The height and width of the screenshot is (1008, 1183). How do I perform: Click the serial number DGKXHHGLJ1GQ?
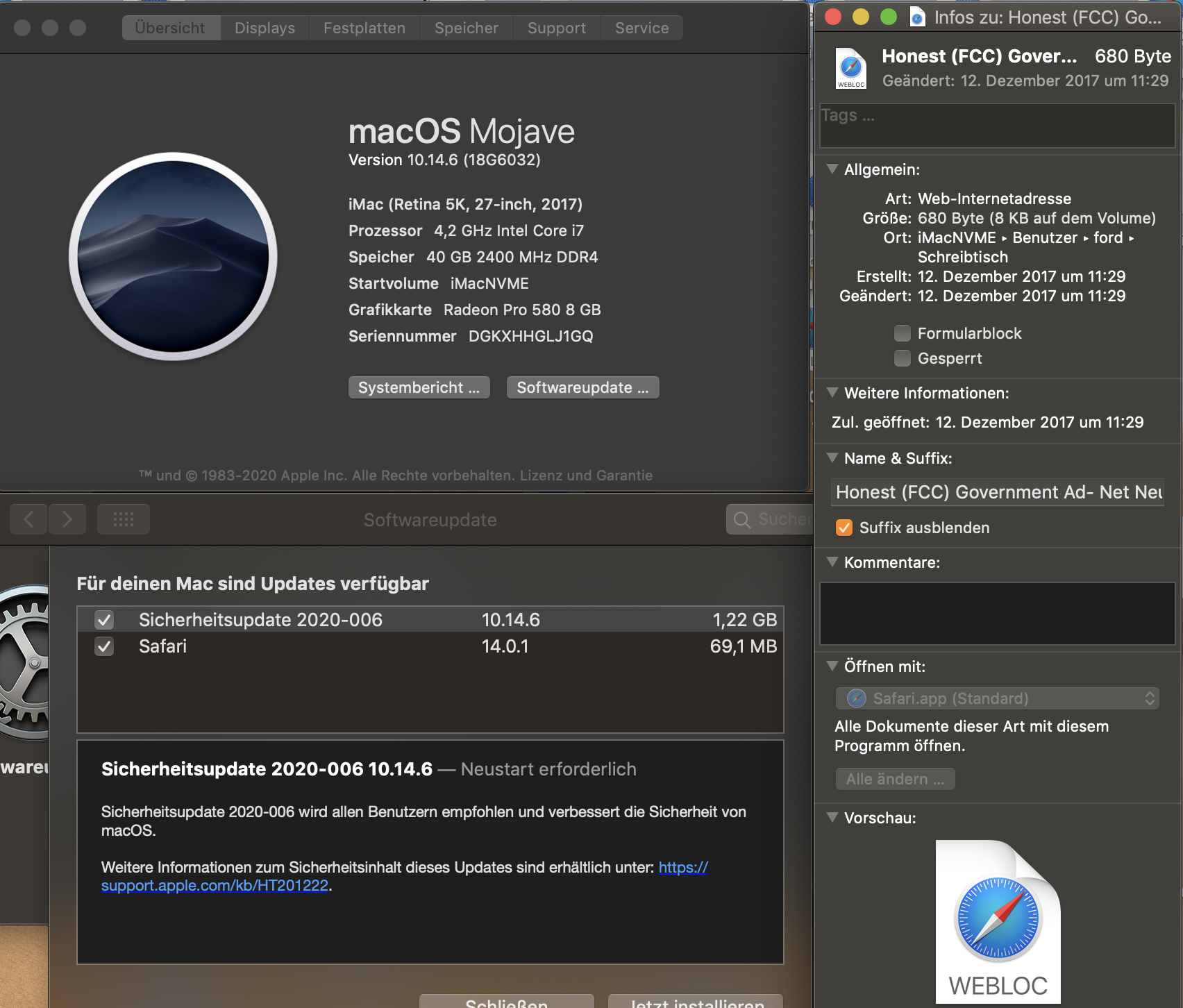coord(531,336)
